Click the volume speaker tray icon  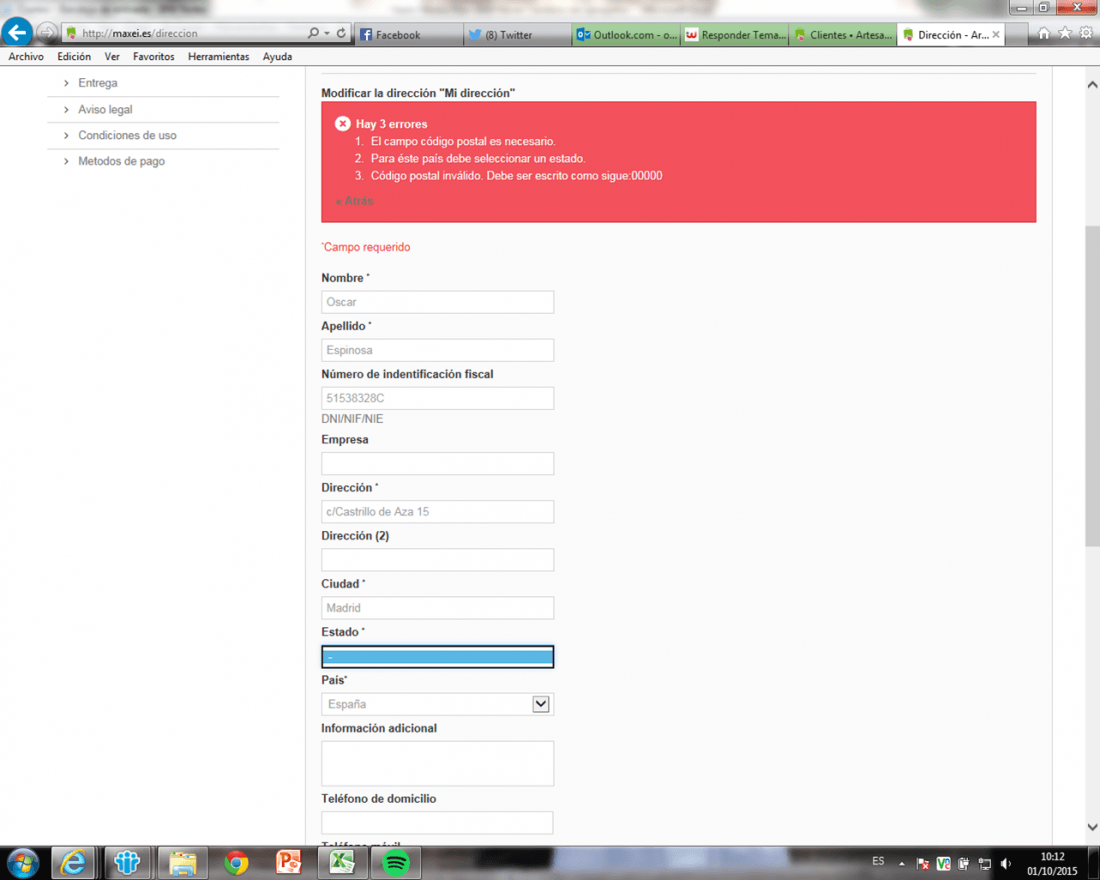(1006, 864)
